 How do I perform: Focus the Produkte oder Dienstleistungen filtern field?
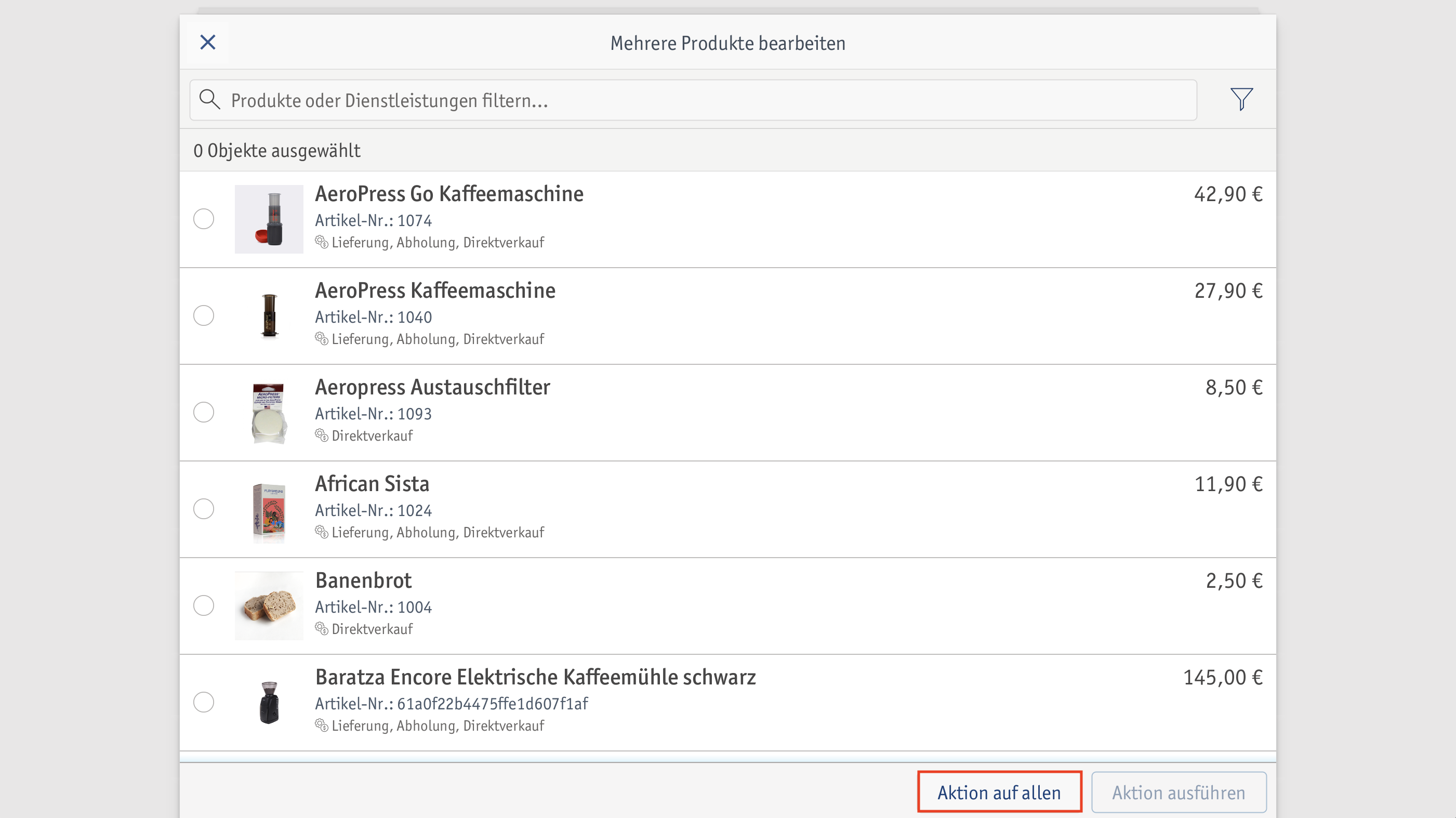pos(693,100)
